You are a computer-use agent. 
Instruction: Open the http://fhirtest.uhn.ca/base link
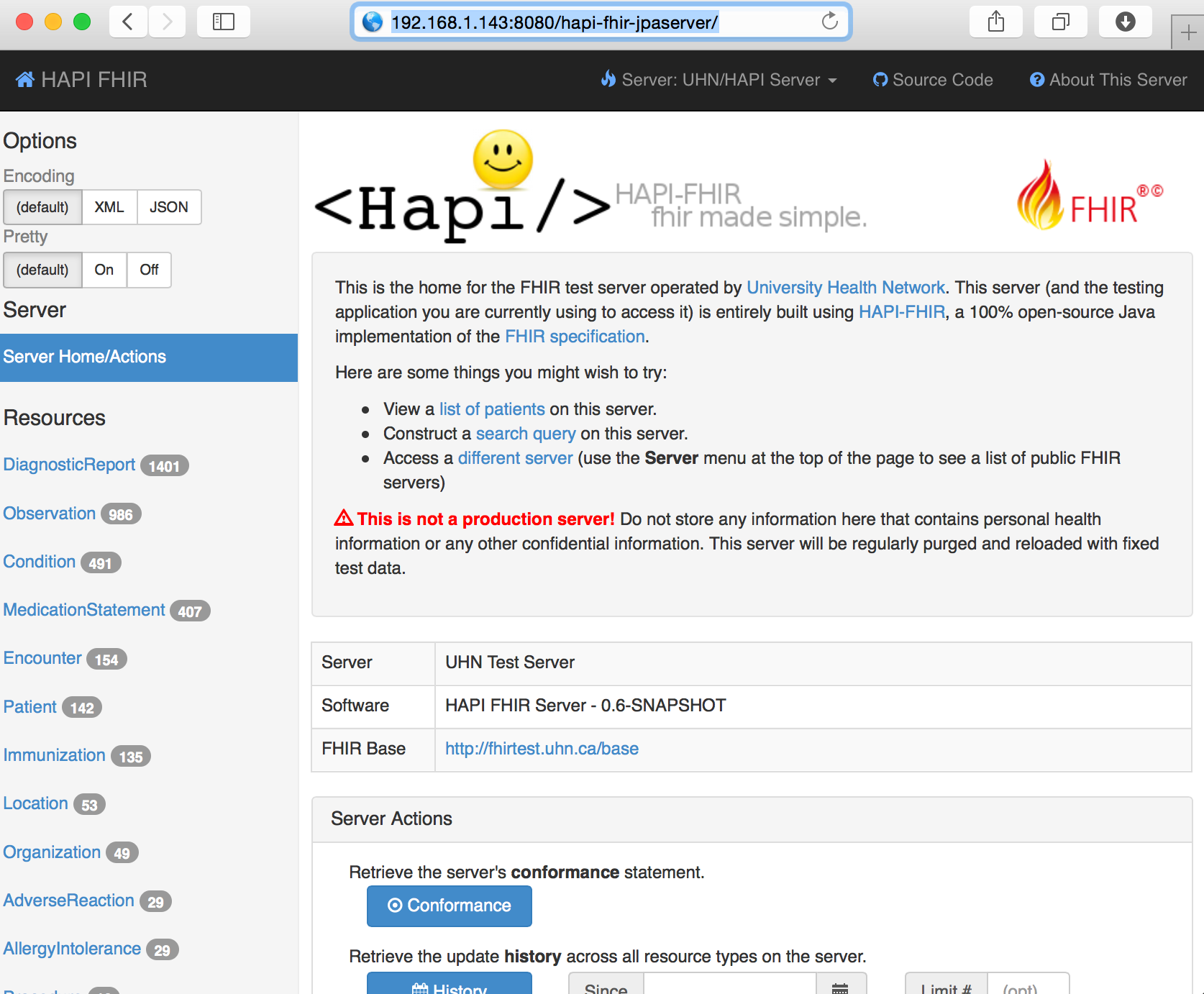tap(542, 749)
